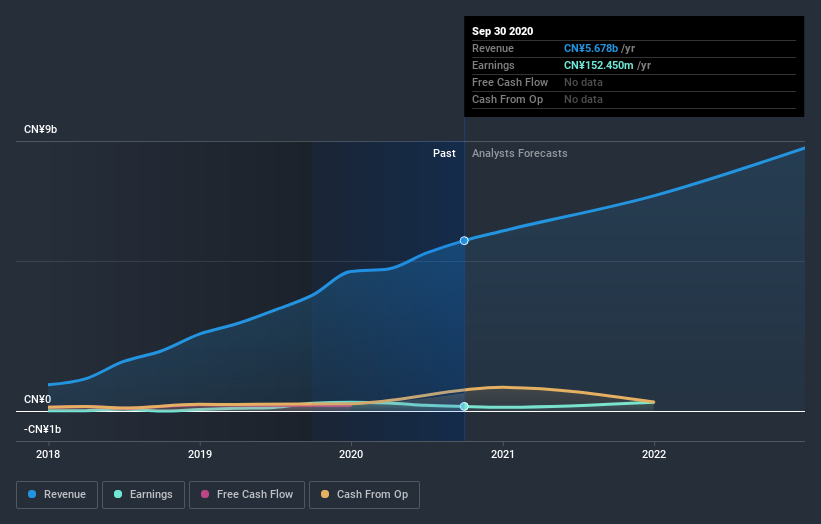Toggle the Free Cash Flow legend button
821x524 pixels.
point(247,495)
